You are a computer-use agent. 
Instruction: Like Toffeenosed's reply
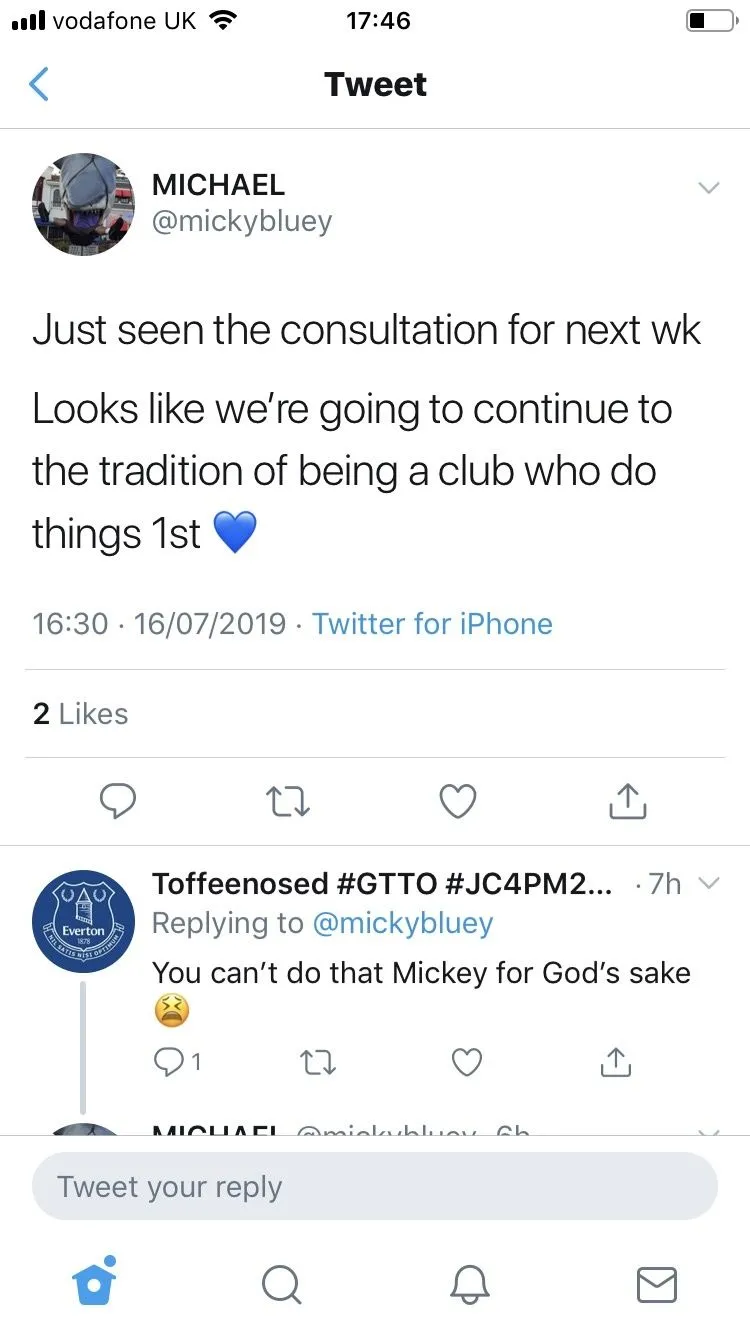467,1062
